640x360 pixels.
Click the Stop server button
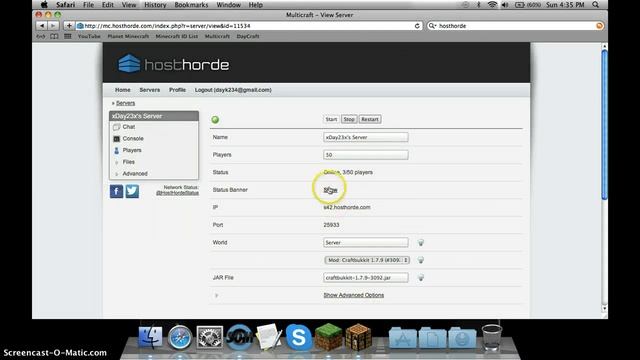349,119
